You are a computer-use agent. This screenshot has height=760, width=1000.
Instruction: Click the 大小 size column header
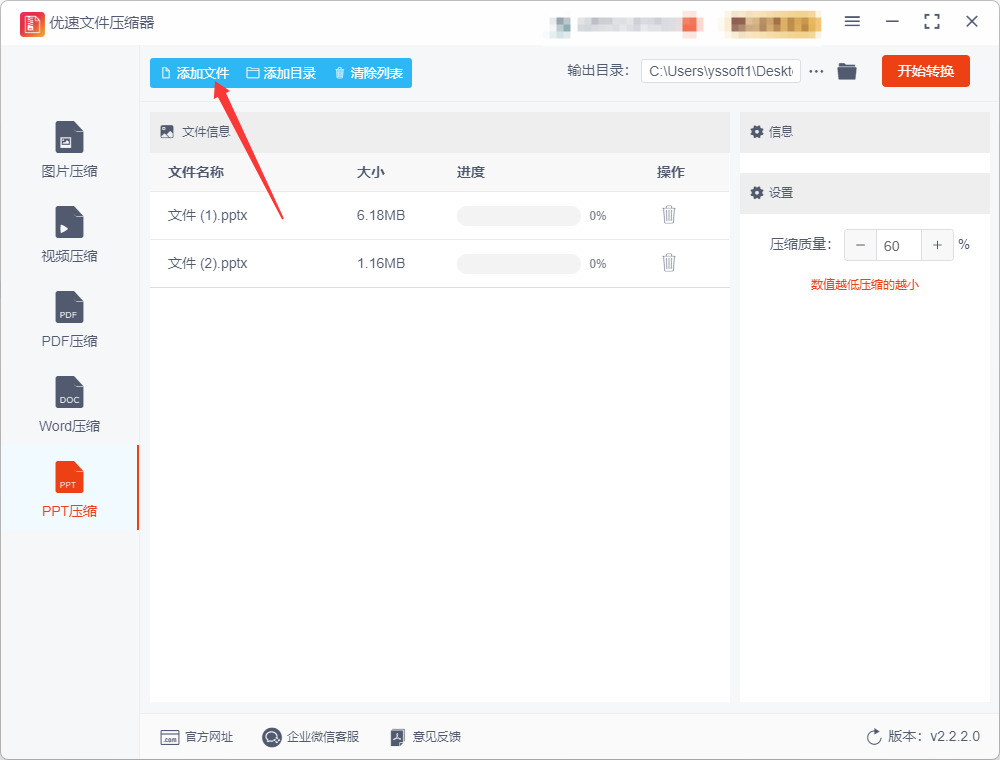(x=371, y=172)
